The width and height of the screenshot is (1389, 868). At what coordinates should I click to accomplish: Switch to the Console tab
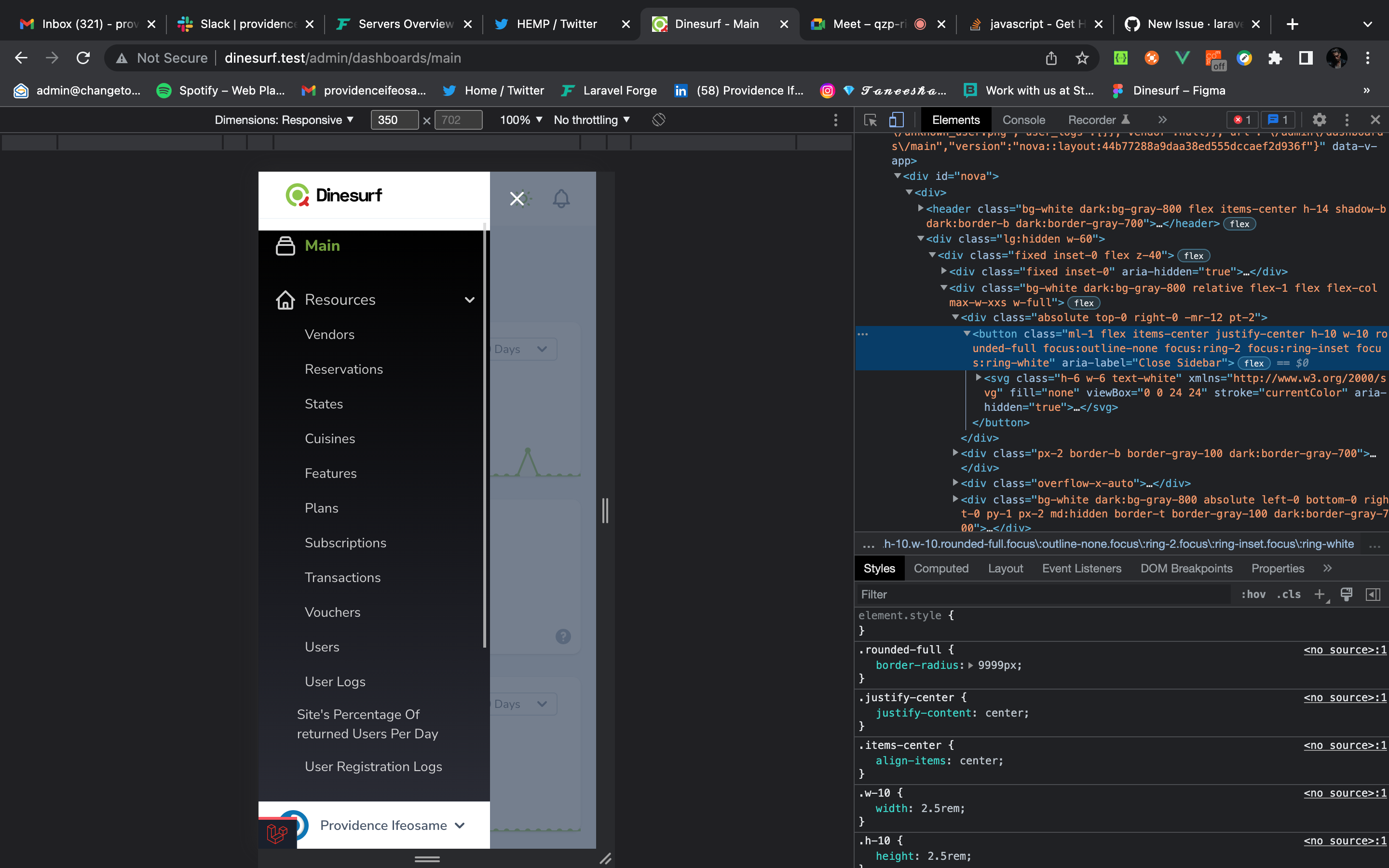(1023, 120)
